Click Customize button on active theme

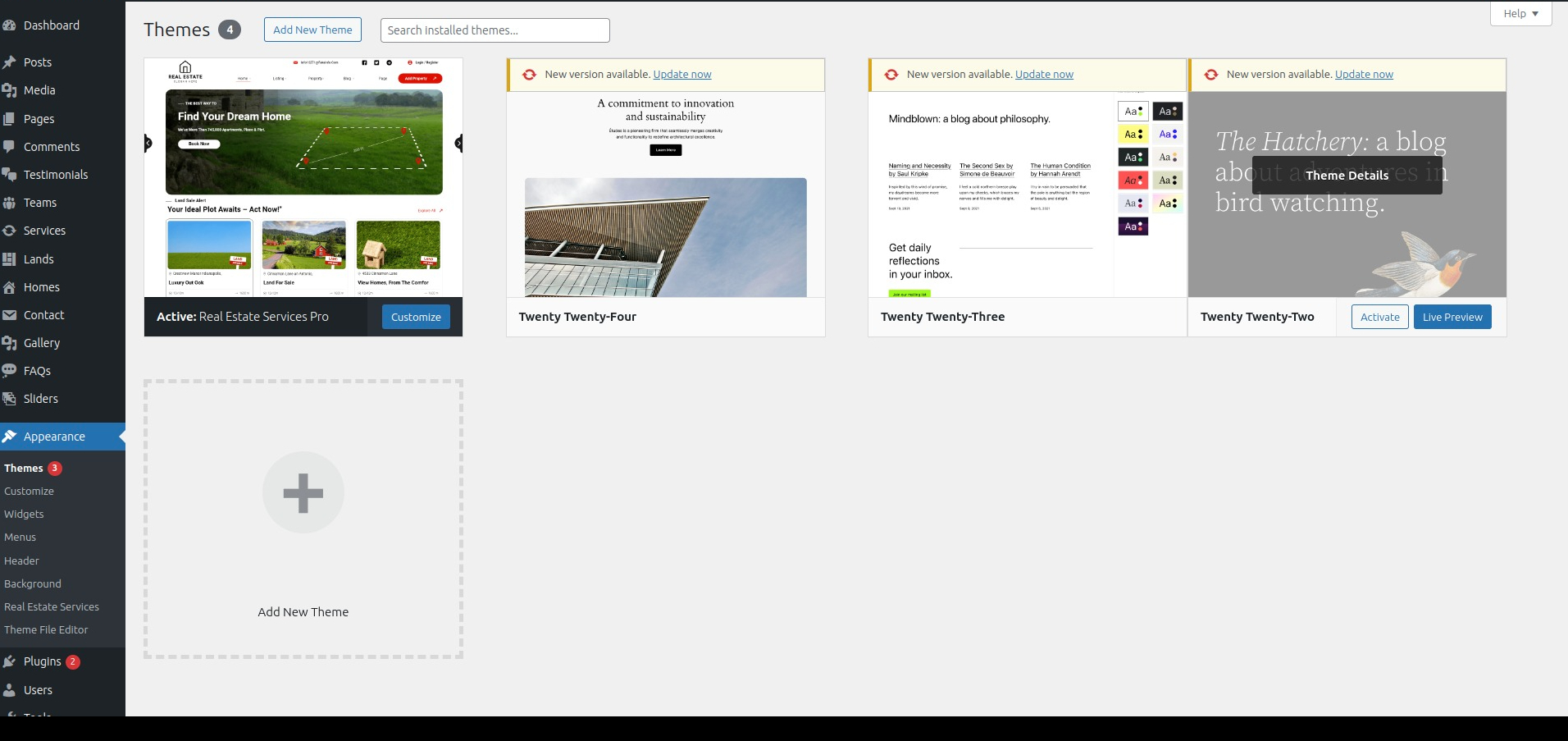pyautogui.click(x=416, y=317)
